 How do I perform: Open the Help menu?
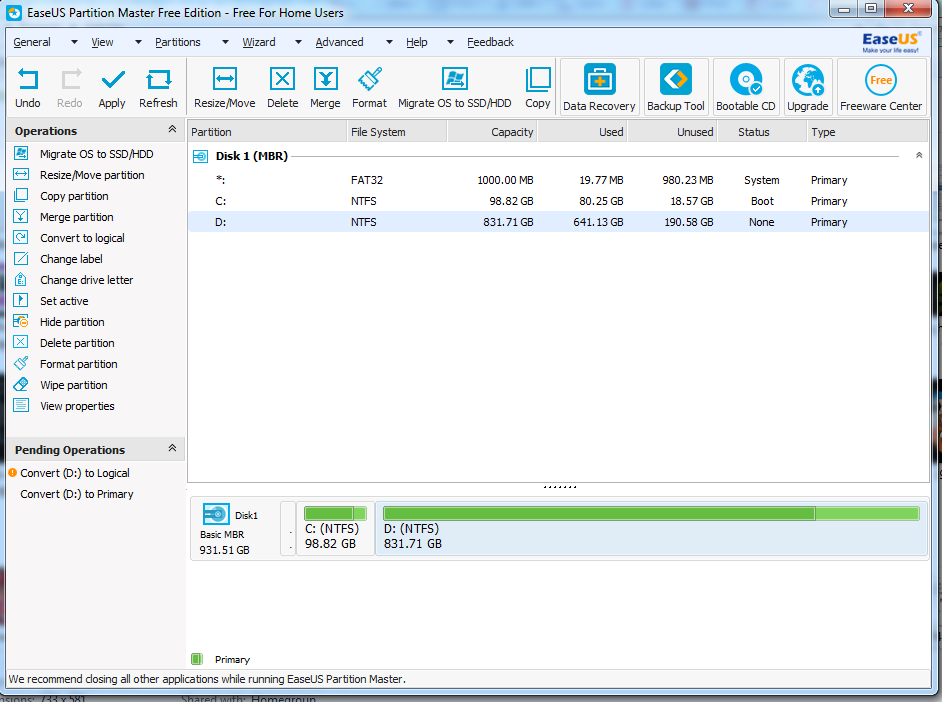416,42
